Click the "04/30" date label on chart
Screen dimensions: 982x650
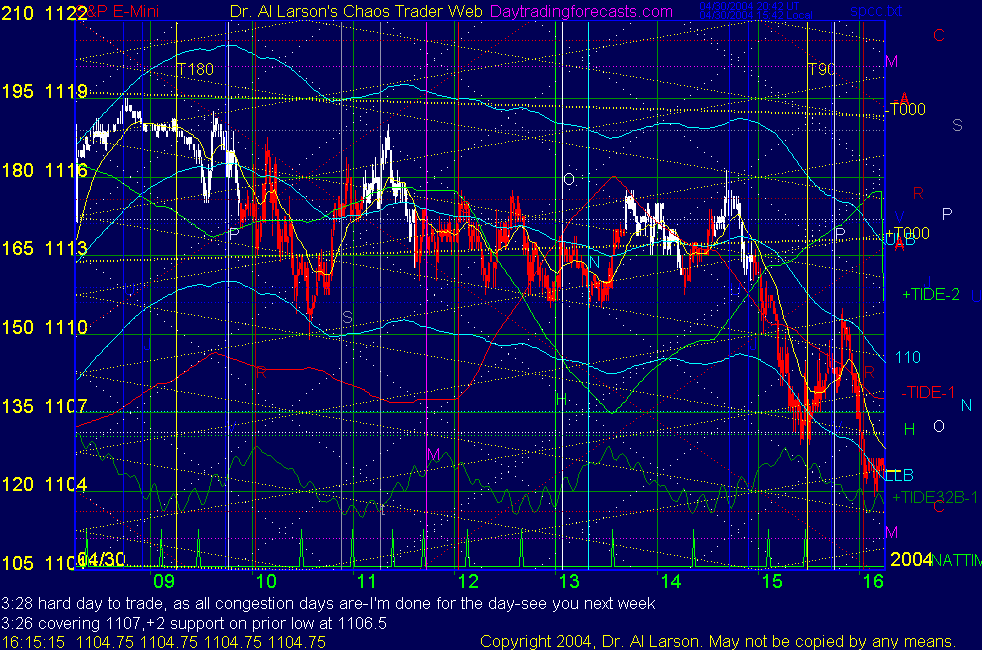point(102,559)
